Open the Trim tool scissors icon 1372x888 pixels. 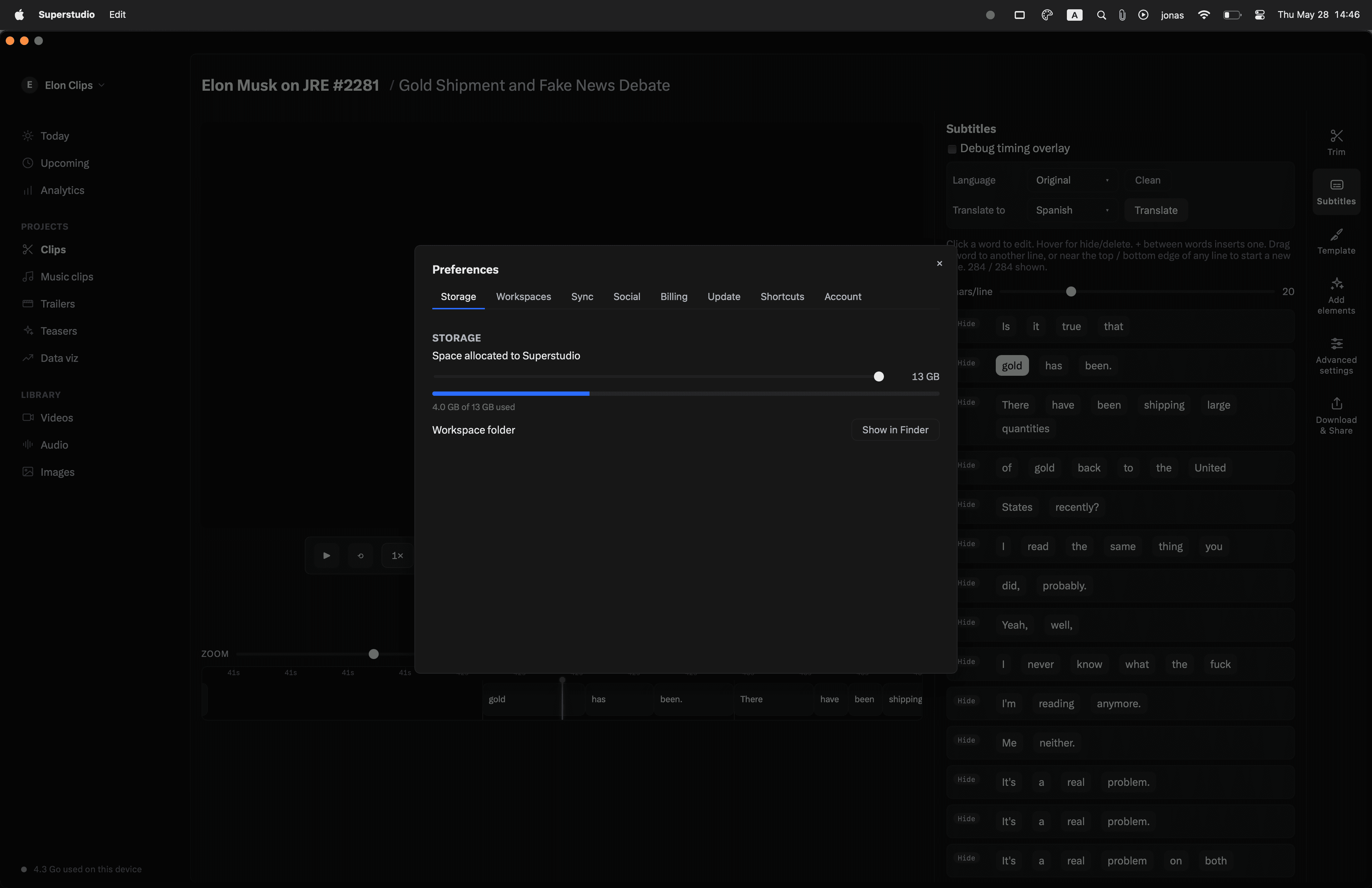pyautogui.click(x=1336, y=136)
